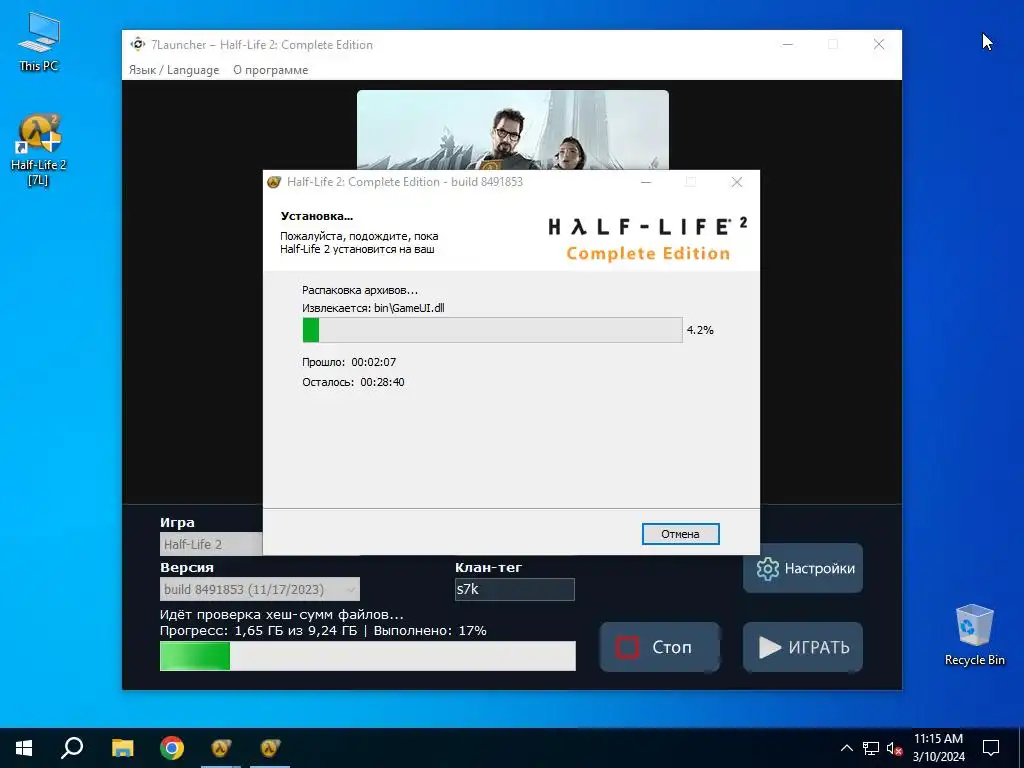
Task: Click the play triangle icon on ИГРАТЬ
Action: pyautogui.click(x=770, y=647)
